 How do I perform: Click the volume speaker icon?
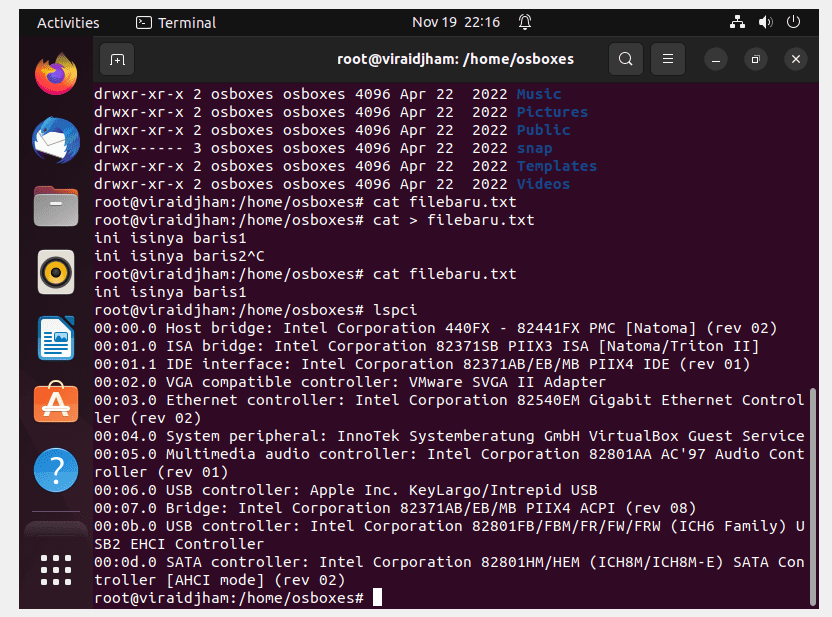pos(765,22)
